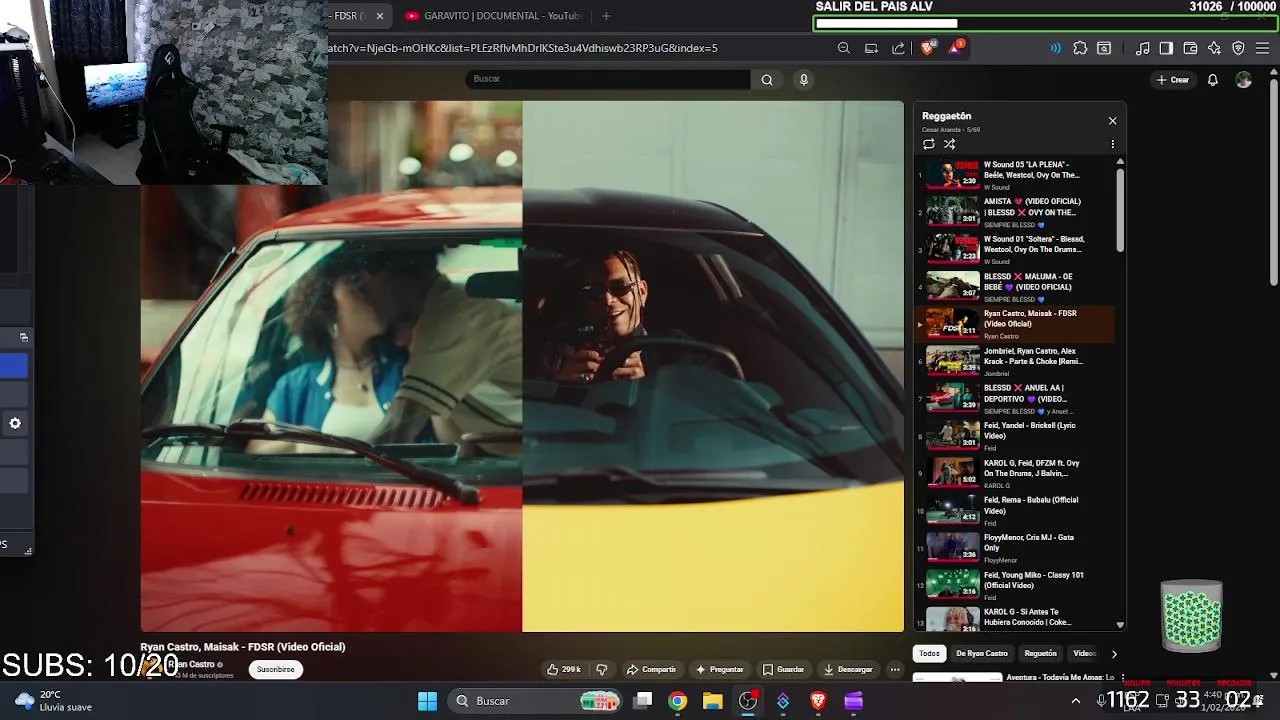1280x720 pixels.
Task: Select Reguetón filter chip
Action: click(x=1040, y=653)
